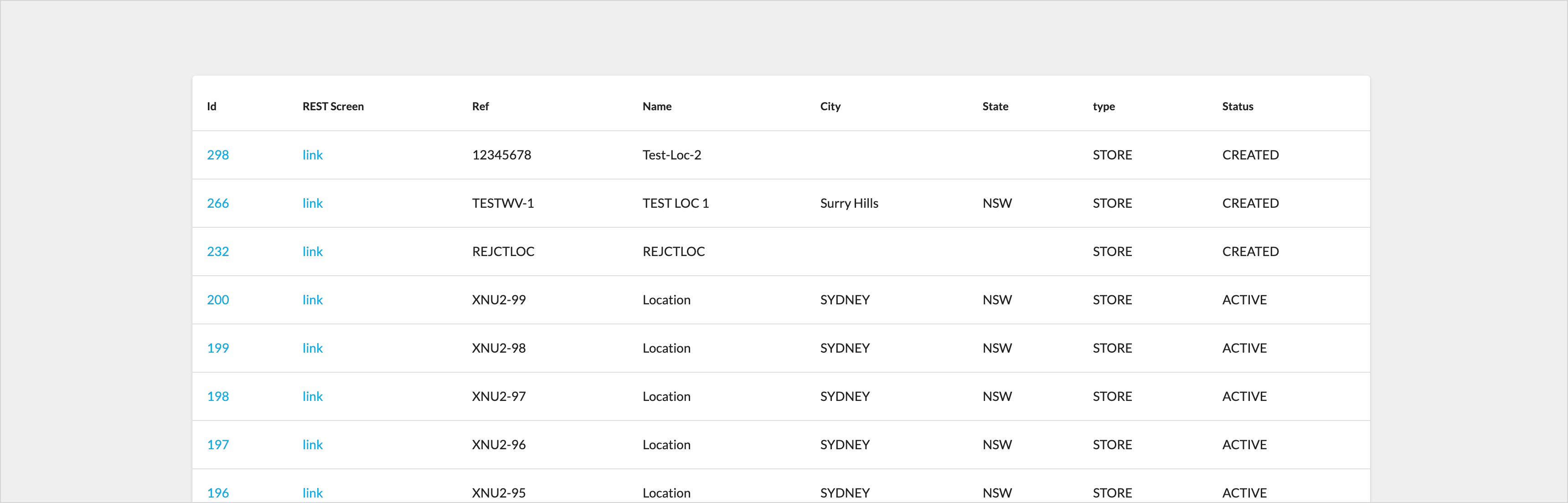The image size is (1568, 503).
Task: Click REST Screen link for XNU2-97
Action: point(312,396)
